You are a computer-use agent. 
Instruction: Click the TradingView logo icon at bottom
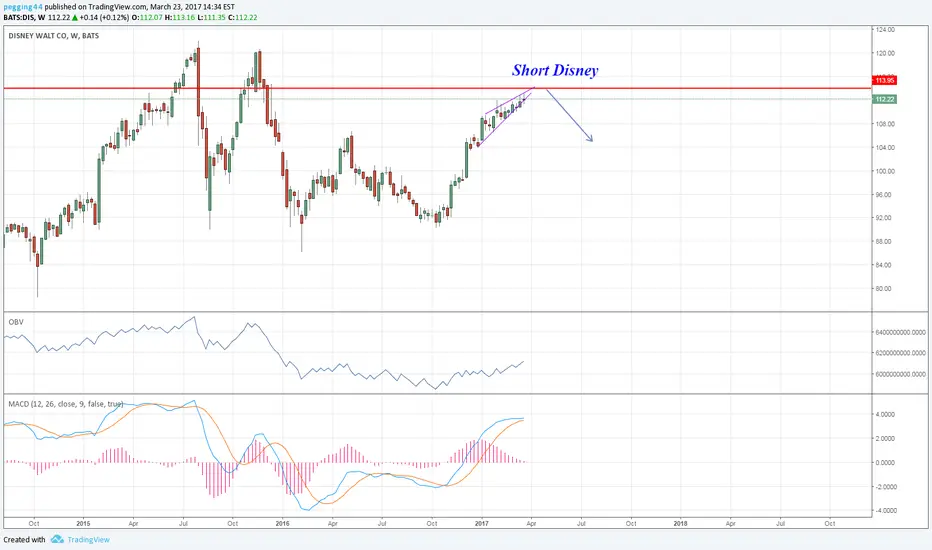tap(57, 539)
